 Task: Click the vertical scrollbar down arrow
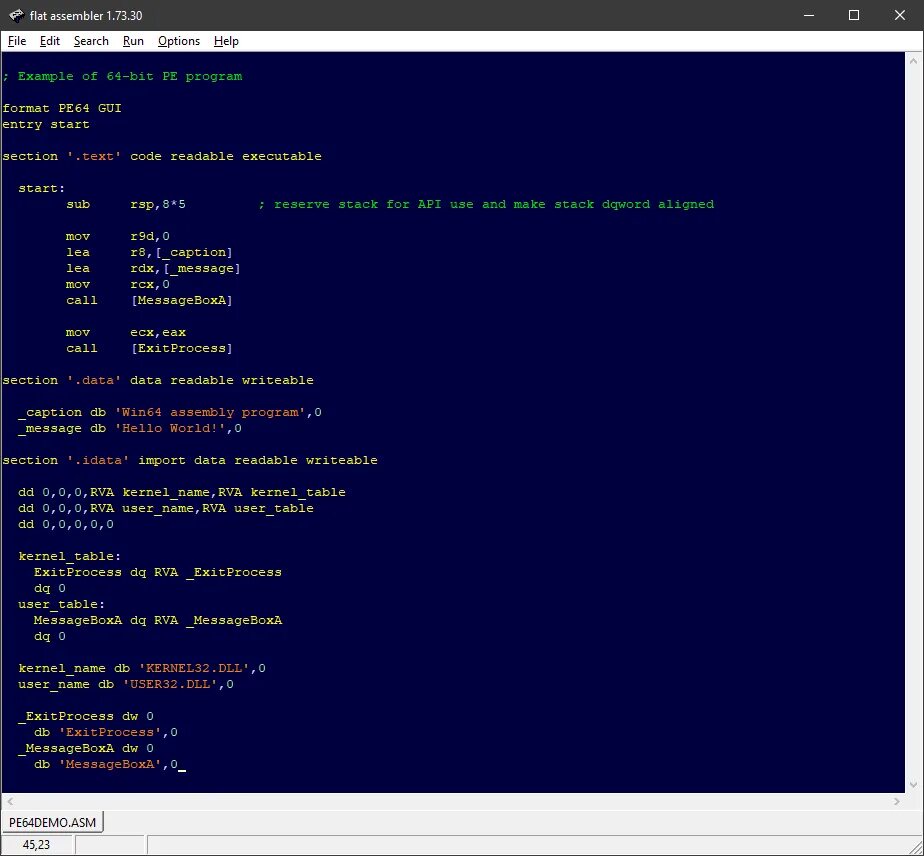[x=913, y=785]
